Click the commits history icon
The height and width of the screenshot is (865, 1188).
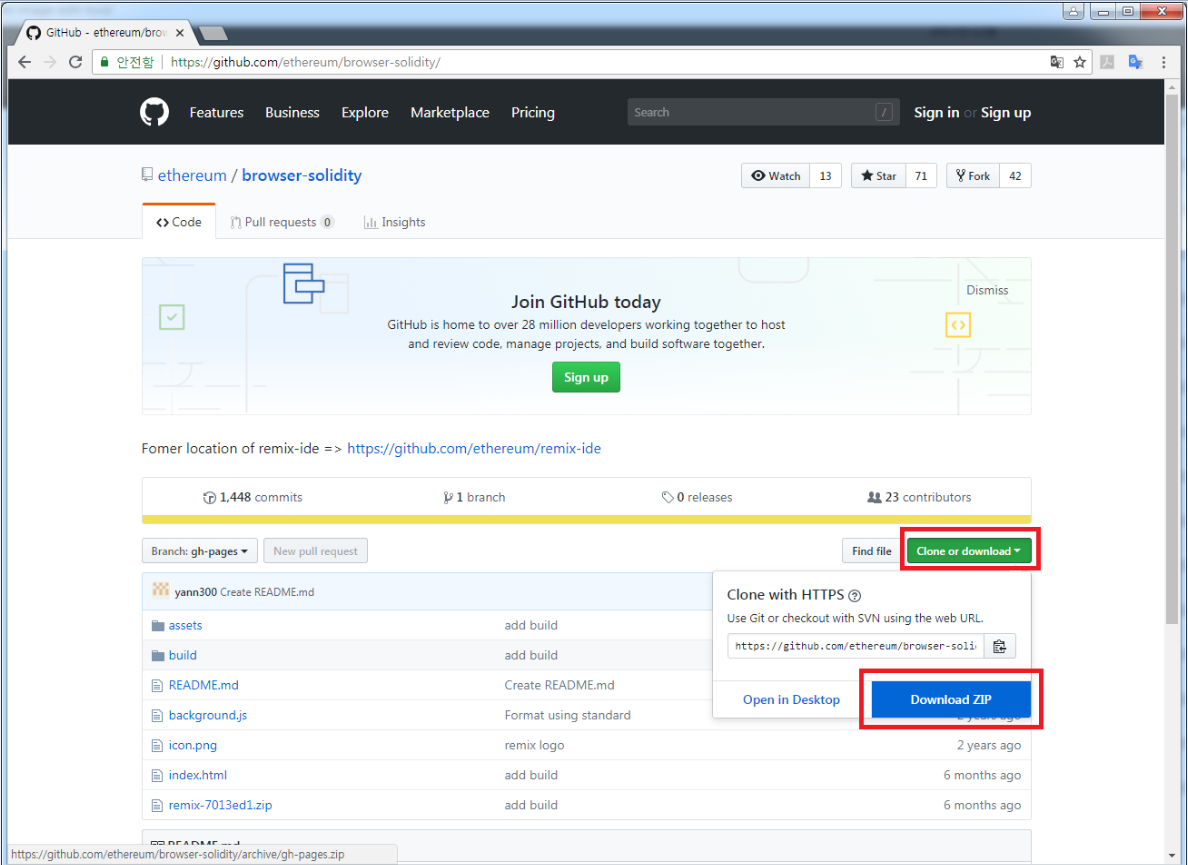tap(209, 497)
